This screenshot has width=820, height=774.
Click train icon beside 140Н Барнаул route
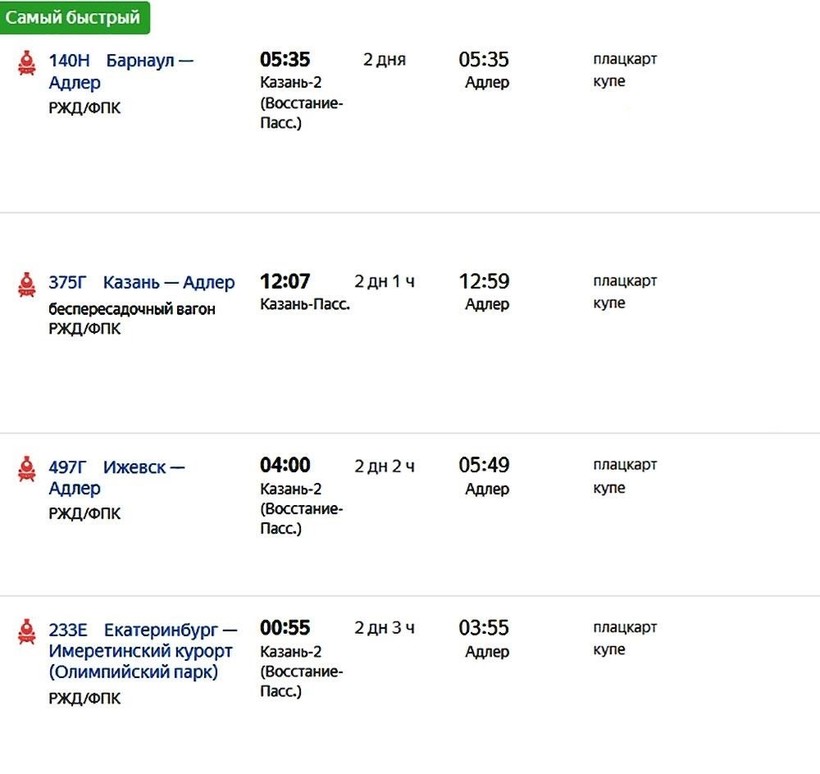coord(27,62)
